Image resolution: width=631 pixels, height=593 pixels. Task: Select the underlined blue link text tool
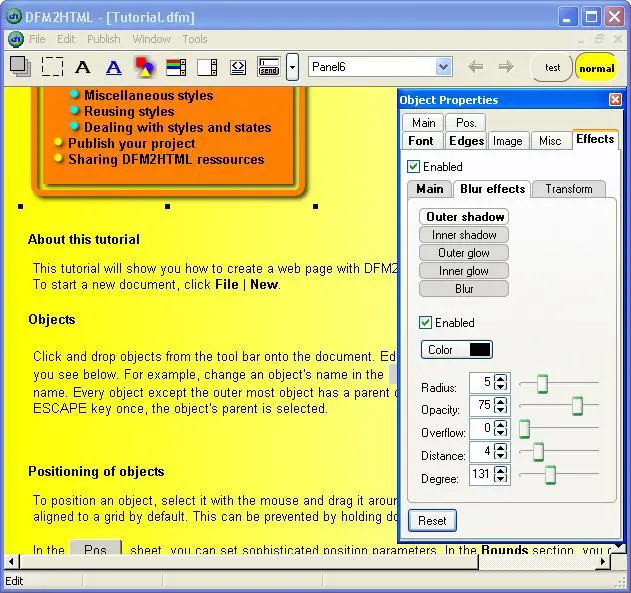coord(113,67)
